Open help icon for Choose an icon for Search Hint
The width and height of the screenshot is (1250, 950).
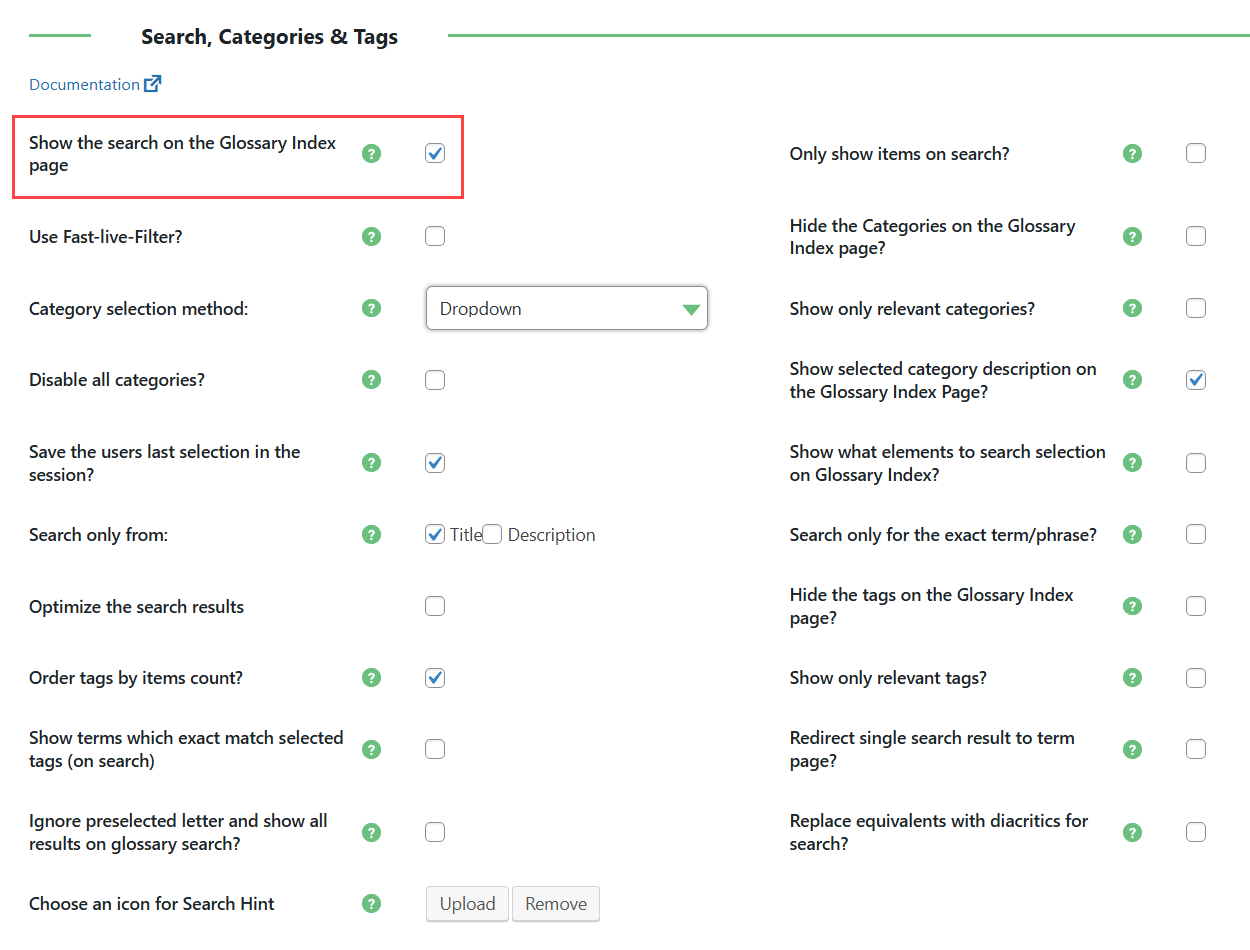[x=372, y=904]
